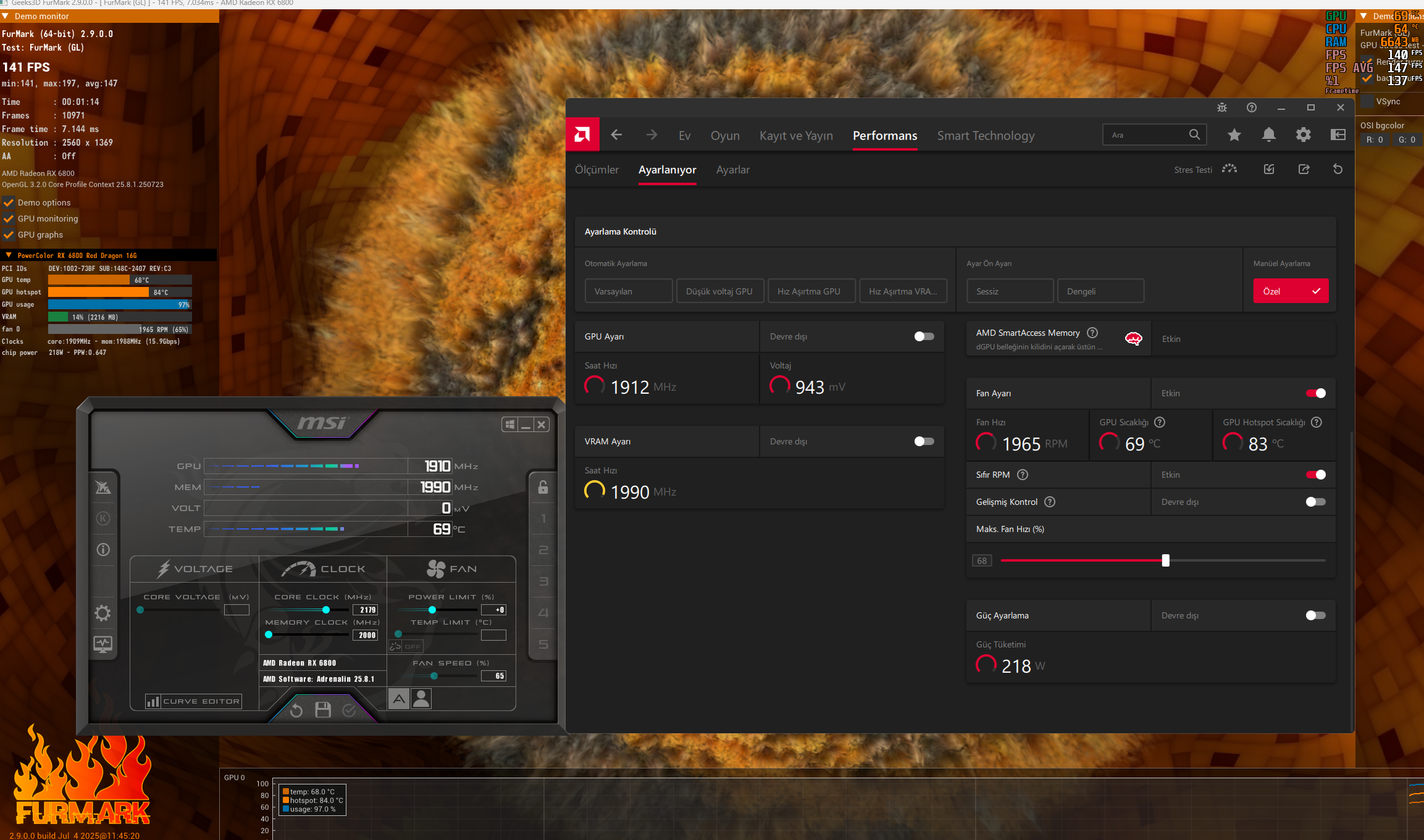1424x840 pixels.
Task: Click the export tuning profile icon
Action: click(1304, 169)
